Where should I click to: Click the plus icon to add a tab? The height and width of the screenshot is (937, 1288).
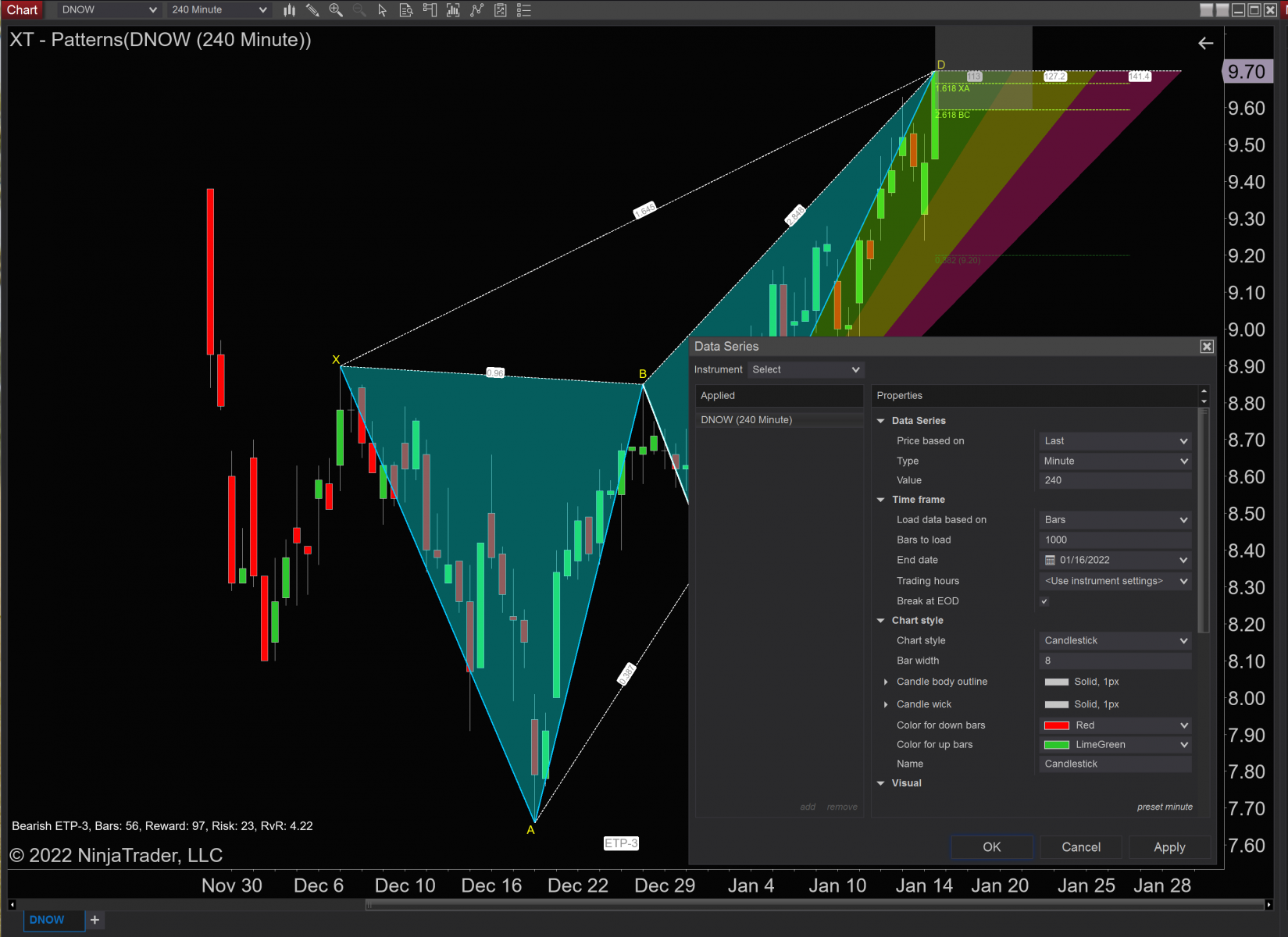click(x=95, y=920)
